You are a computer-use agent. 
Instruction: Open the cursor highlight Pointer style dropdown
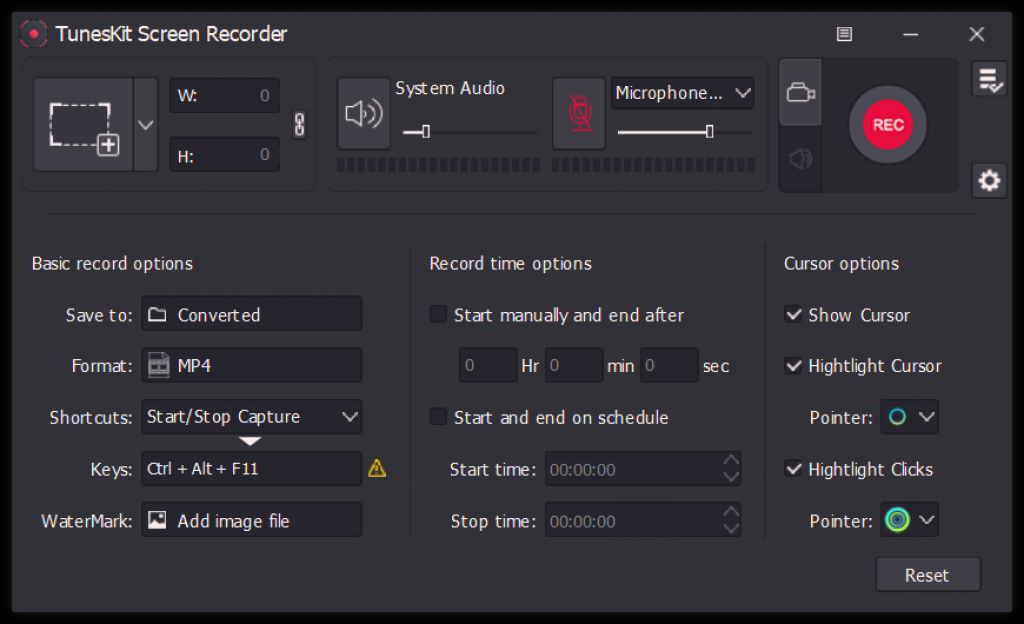click(x=910, y=416)
